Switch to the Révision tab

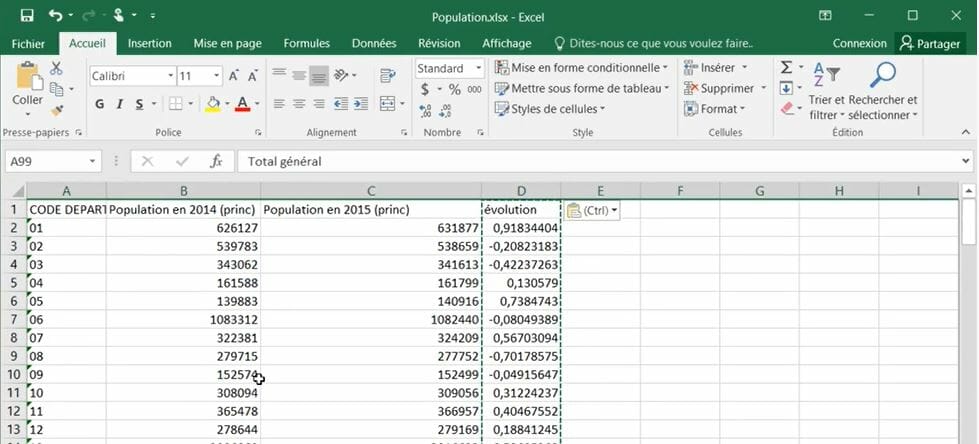click(439, 44)
